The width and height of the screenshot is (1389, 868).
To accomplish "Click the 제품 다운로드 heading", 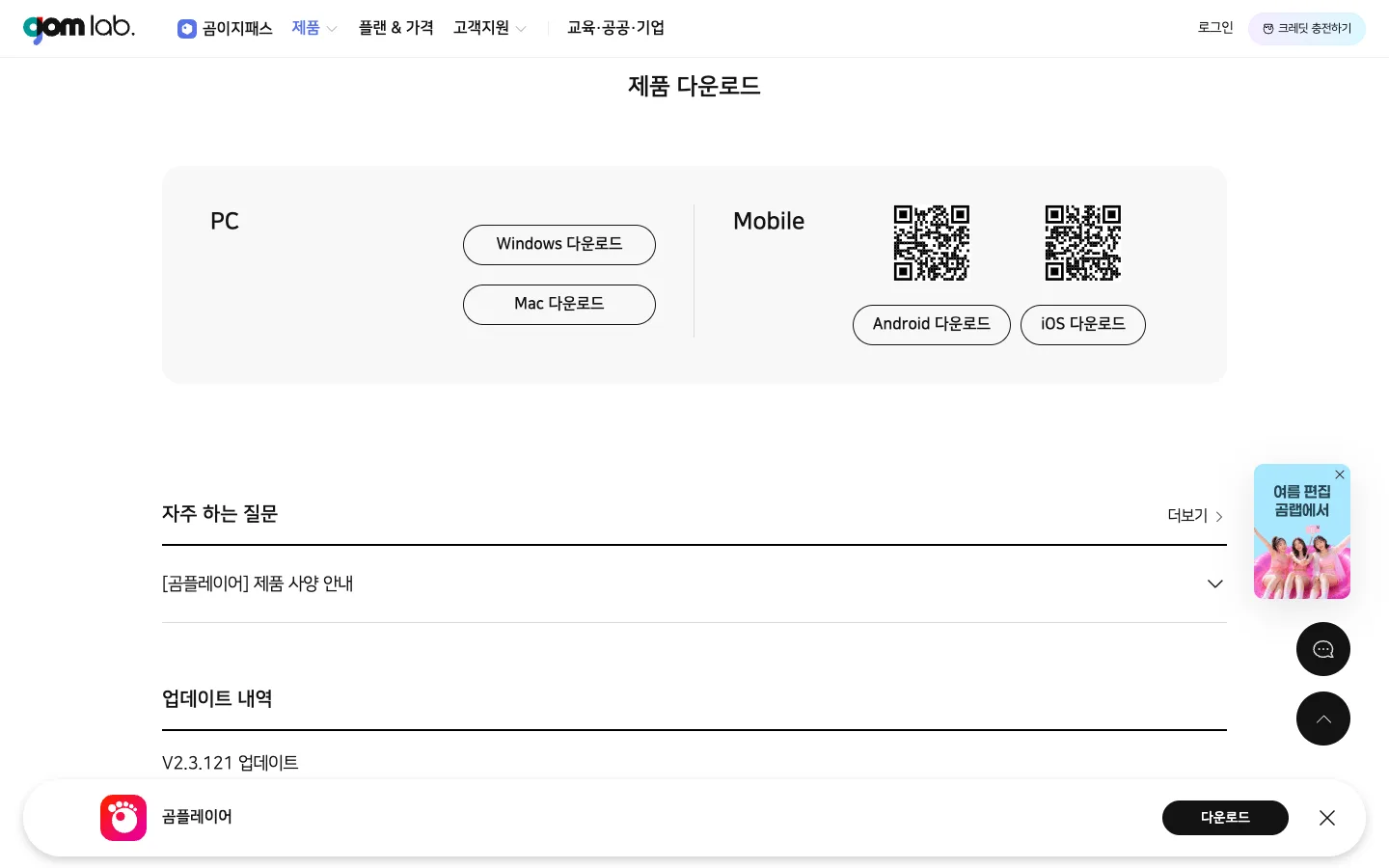I will pos(694,86).
